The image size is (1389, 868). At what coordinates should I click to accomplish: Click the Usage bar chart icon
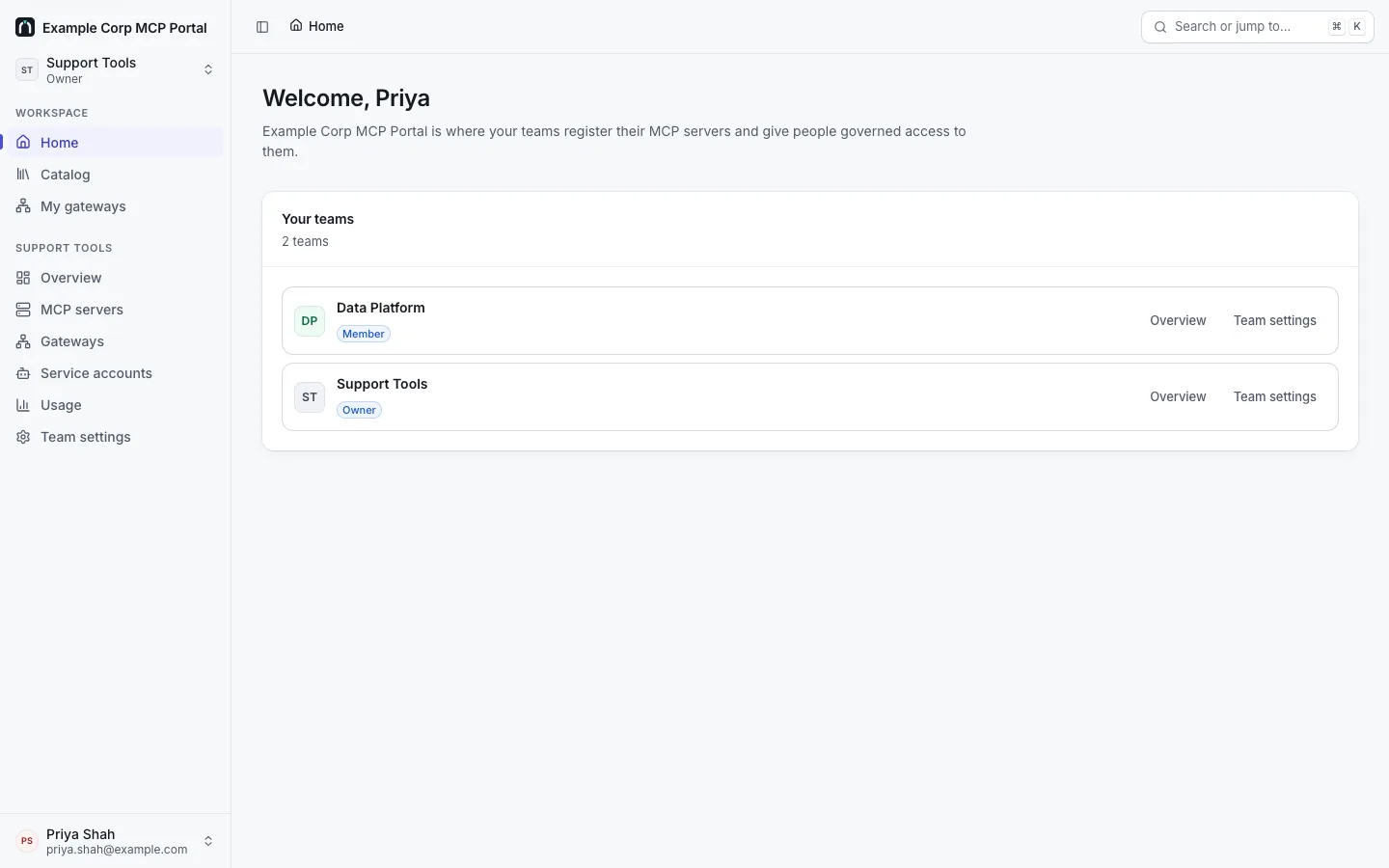pos(23,405)
